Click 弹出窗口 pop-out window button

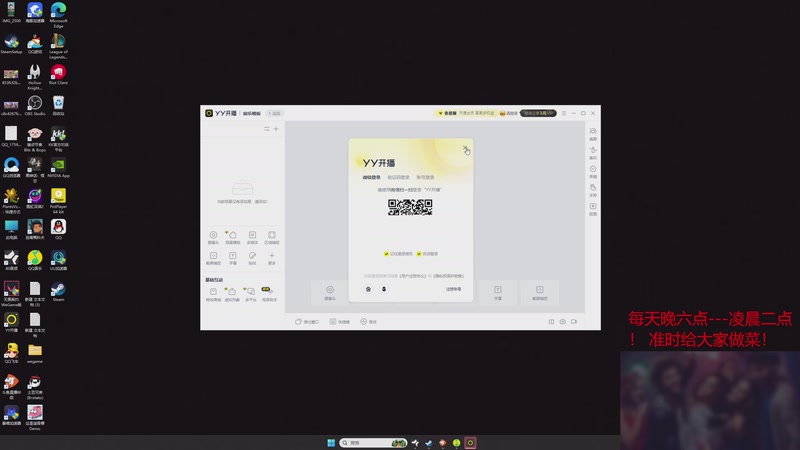(307, 322)
